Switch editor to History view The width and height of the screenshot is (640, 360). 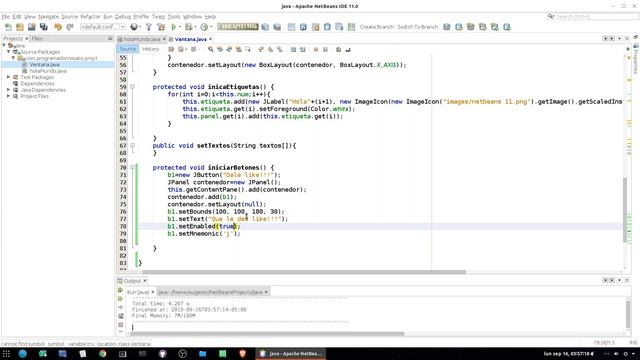click(x=151, y=49)
